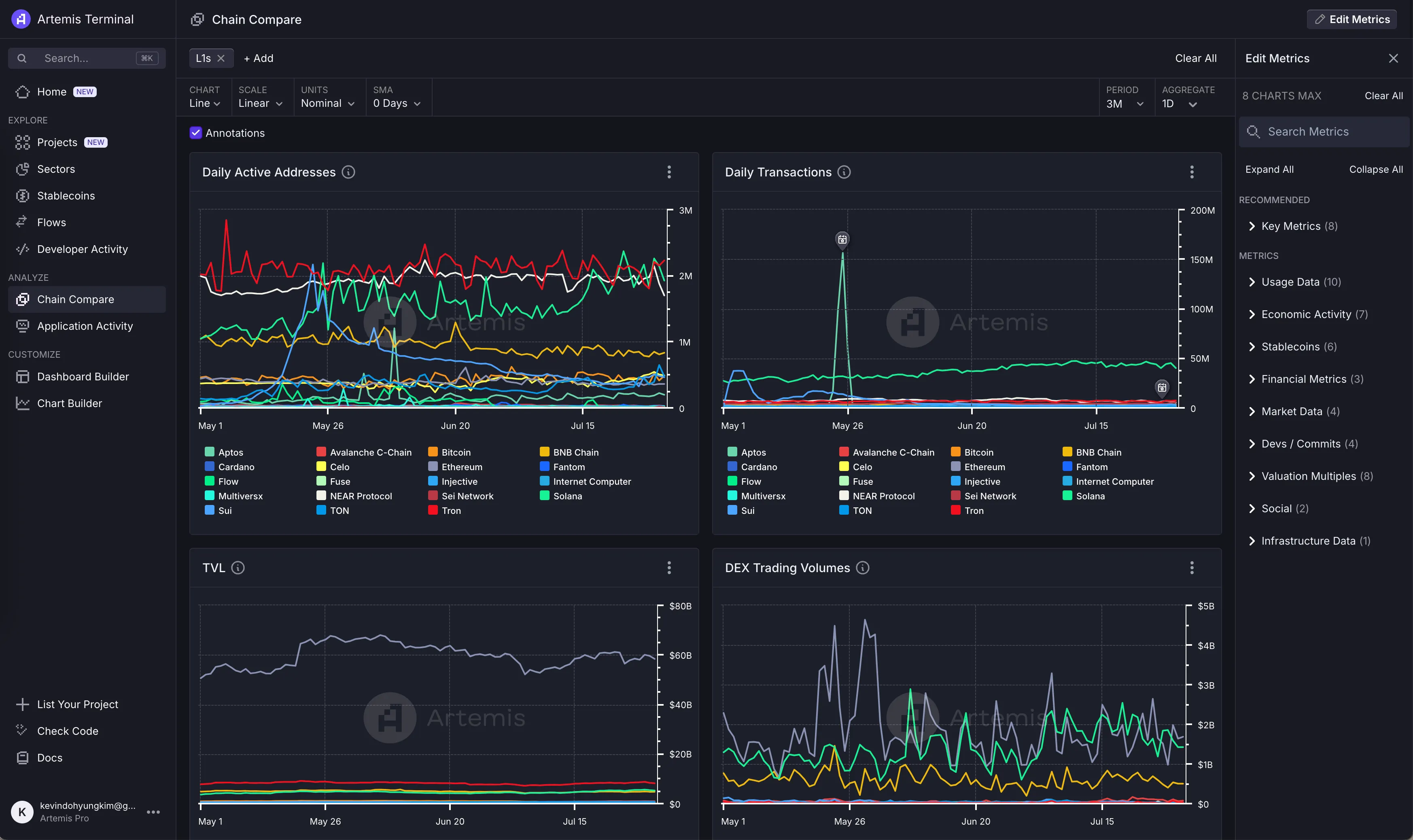Screen dimensions: 1413x840
Task: Click the sidebar Search field
Action: tap(87, 58)
